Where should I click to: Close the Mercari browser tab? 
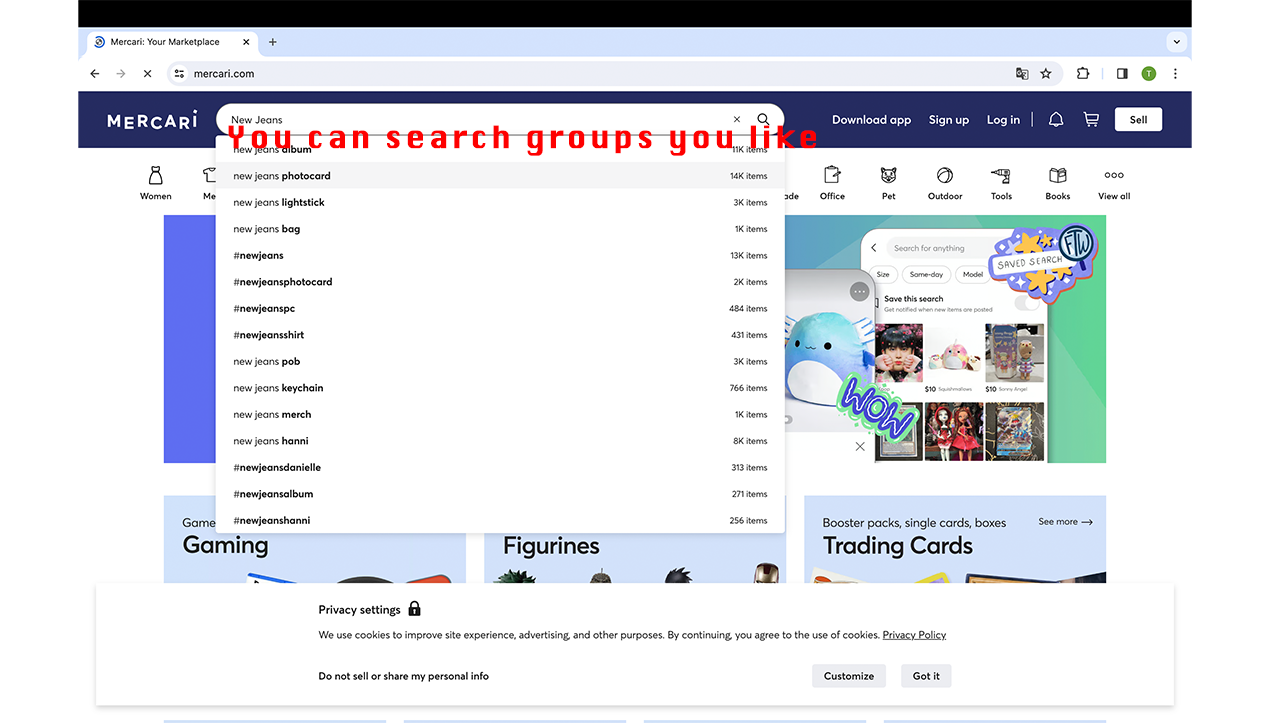click(x=247, y=42)
